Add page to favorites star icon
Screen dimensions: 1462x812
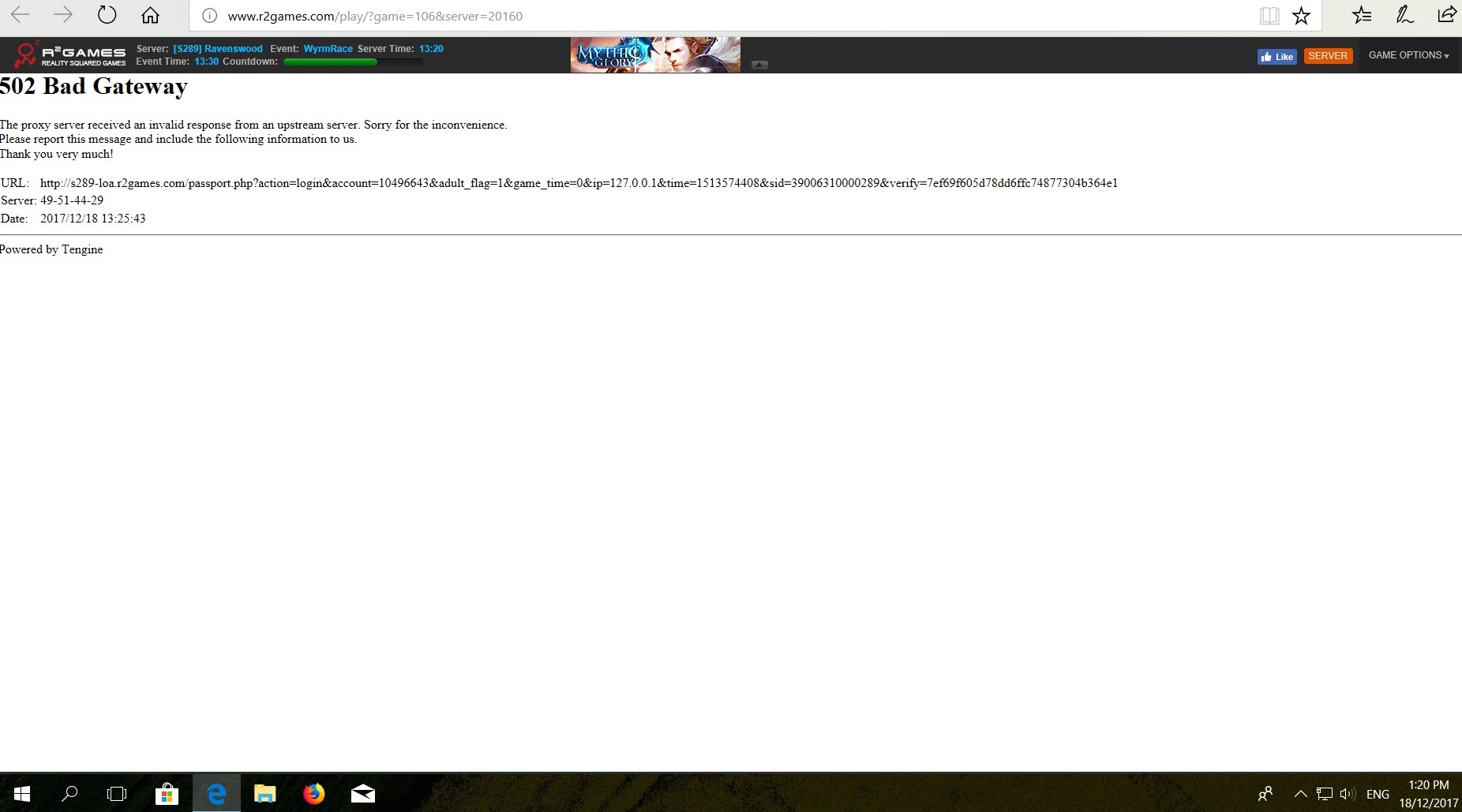[1301, 16]
